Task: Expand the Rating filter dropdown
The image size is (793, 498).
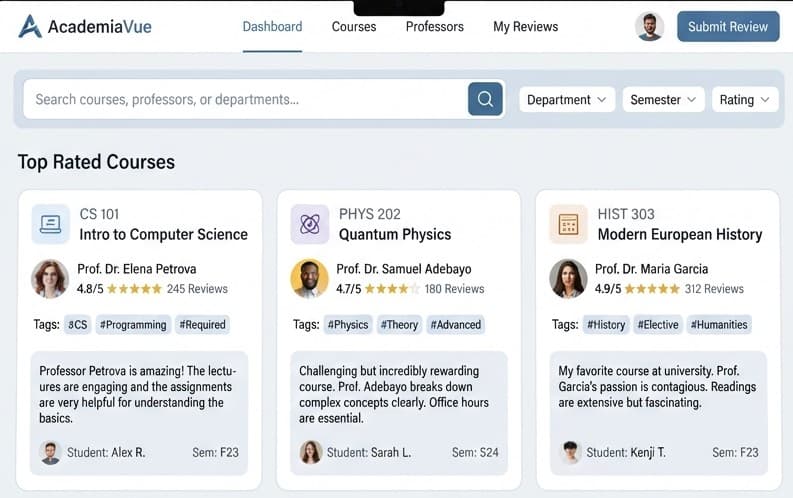Action: click(745, 100)
